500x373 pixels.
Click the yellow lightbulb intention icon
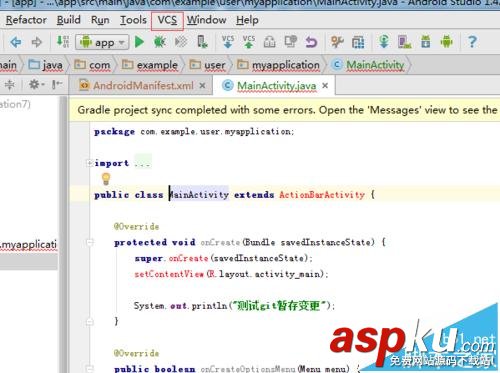[x=106, y=179]
